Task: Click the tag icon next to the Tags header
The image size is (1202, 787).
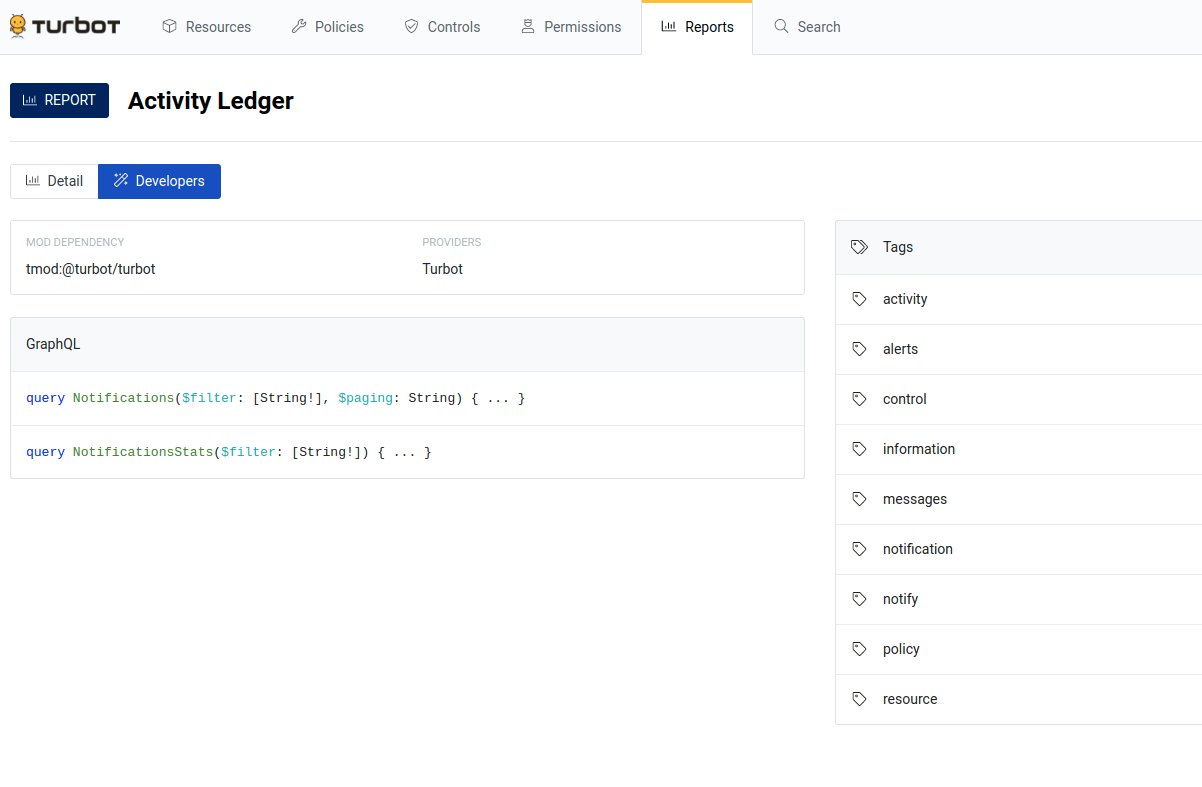Action: (x=860, y=246)
